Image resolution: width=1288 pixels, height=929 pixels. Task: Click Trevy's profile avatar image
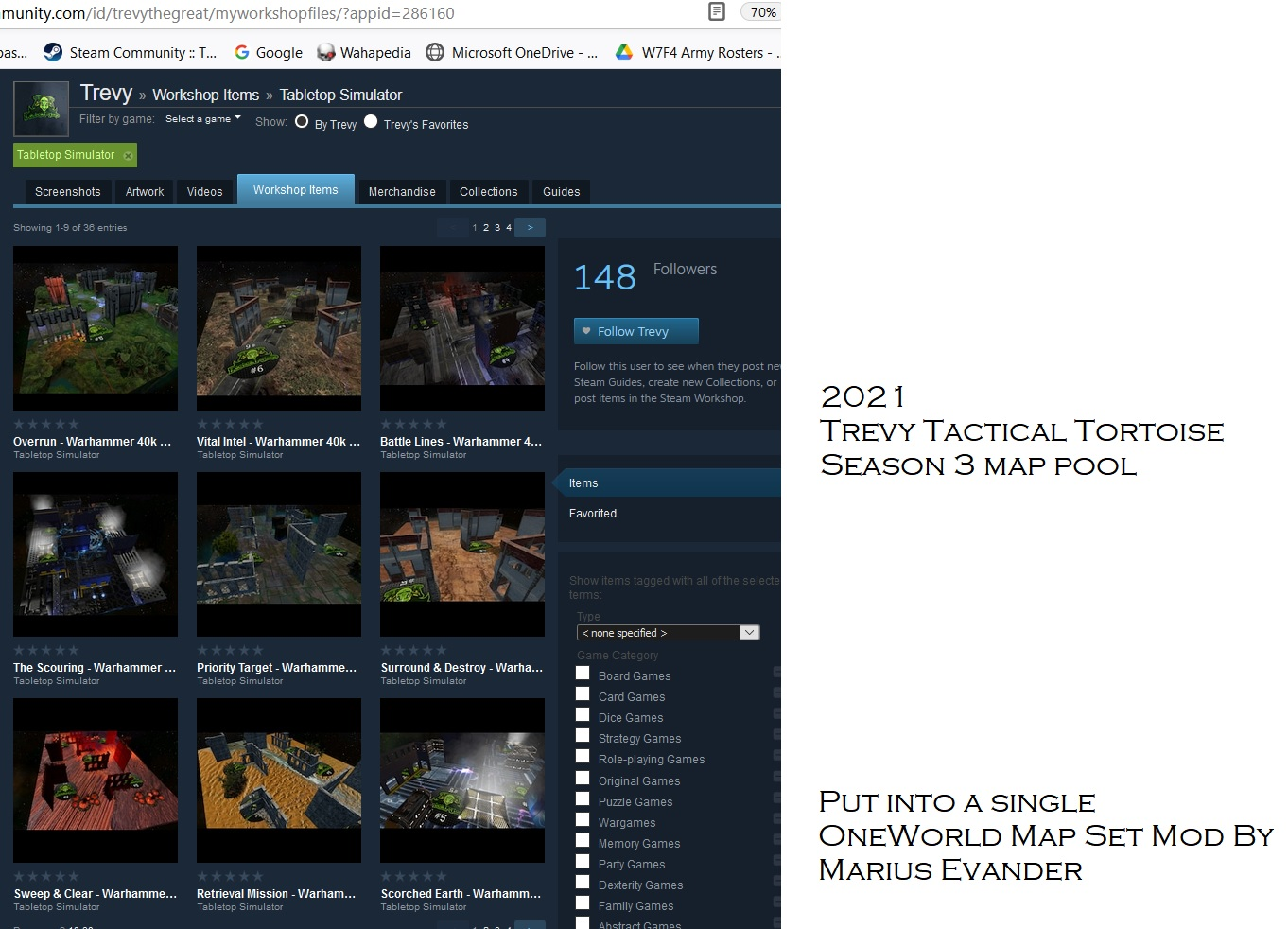coord(41,109)
